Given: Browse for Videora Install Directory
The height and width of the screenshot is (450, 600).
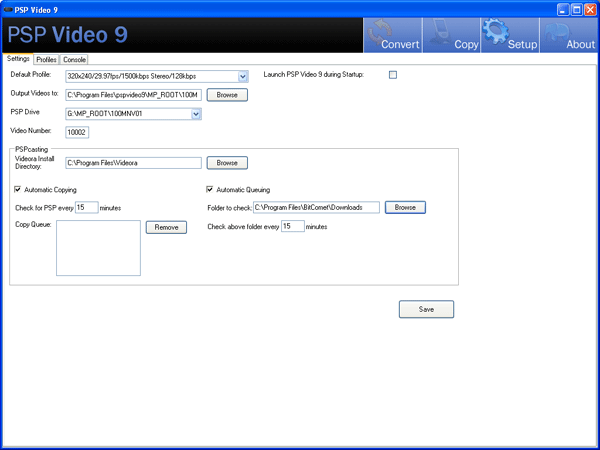Looking at the screenshot, I should [227, 163].
